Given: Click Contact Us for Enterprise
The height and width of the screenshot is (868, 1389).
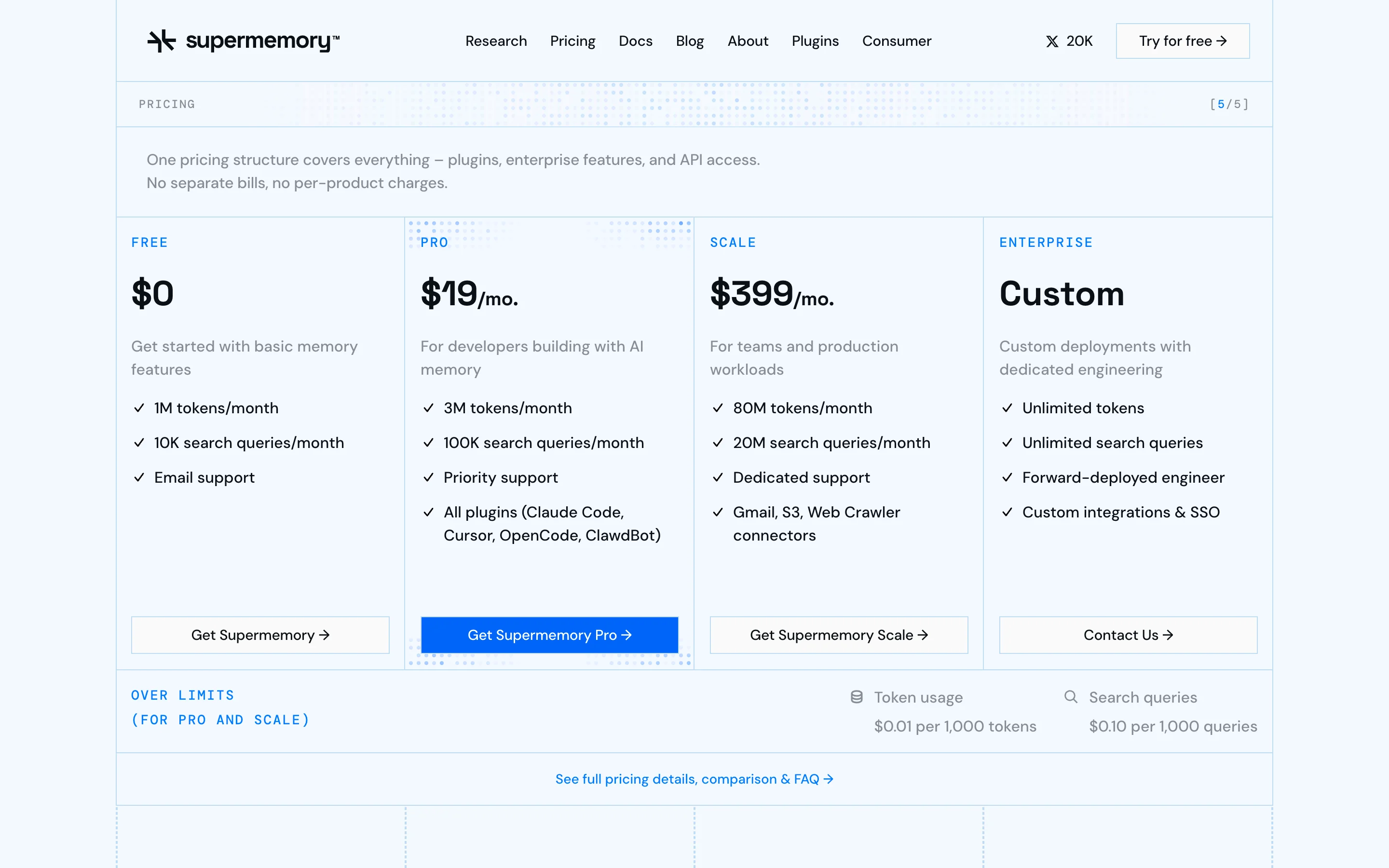Looking at the screenshot, I should click(x=1128, y=635).
